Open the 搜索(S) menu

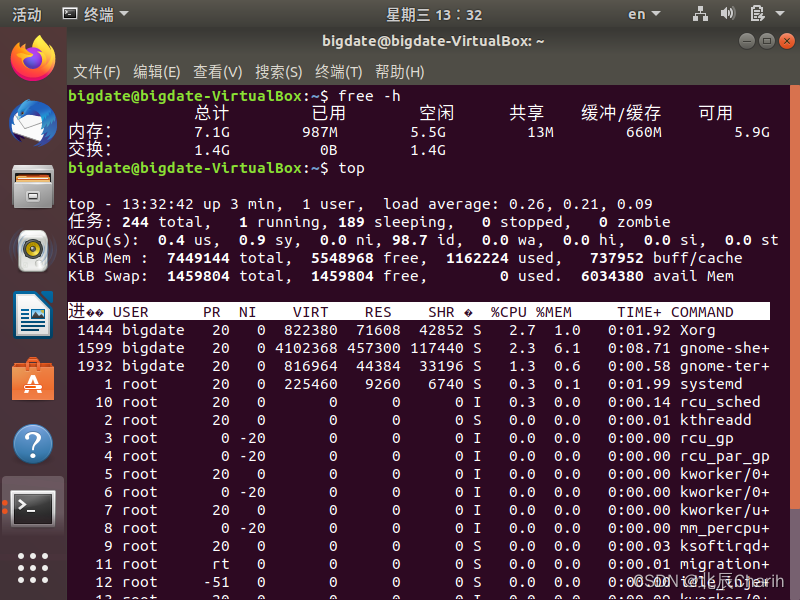[279, 72]
